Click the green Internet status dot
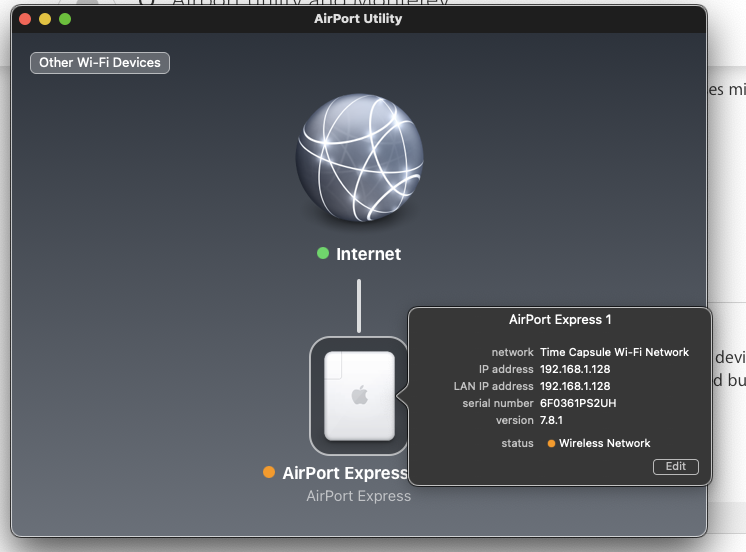This screenshot has height=552, width=746. (323, 253)
